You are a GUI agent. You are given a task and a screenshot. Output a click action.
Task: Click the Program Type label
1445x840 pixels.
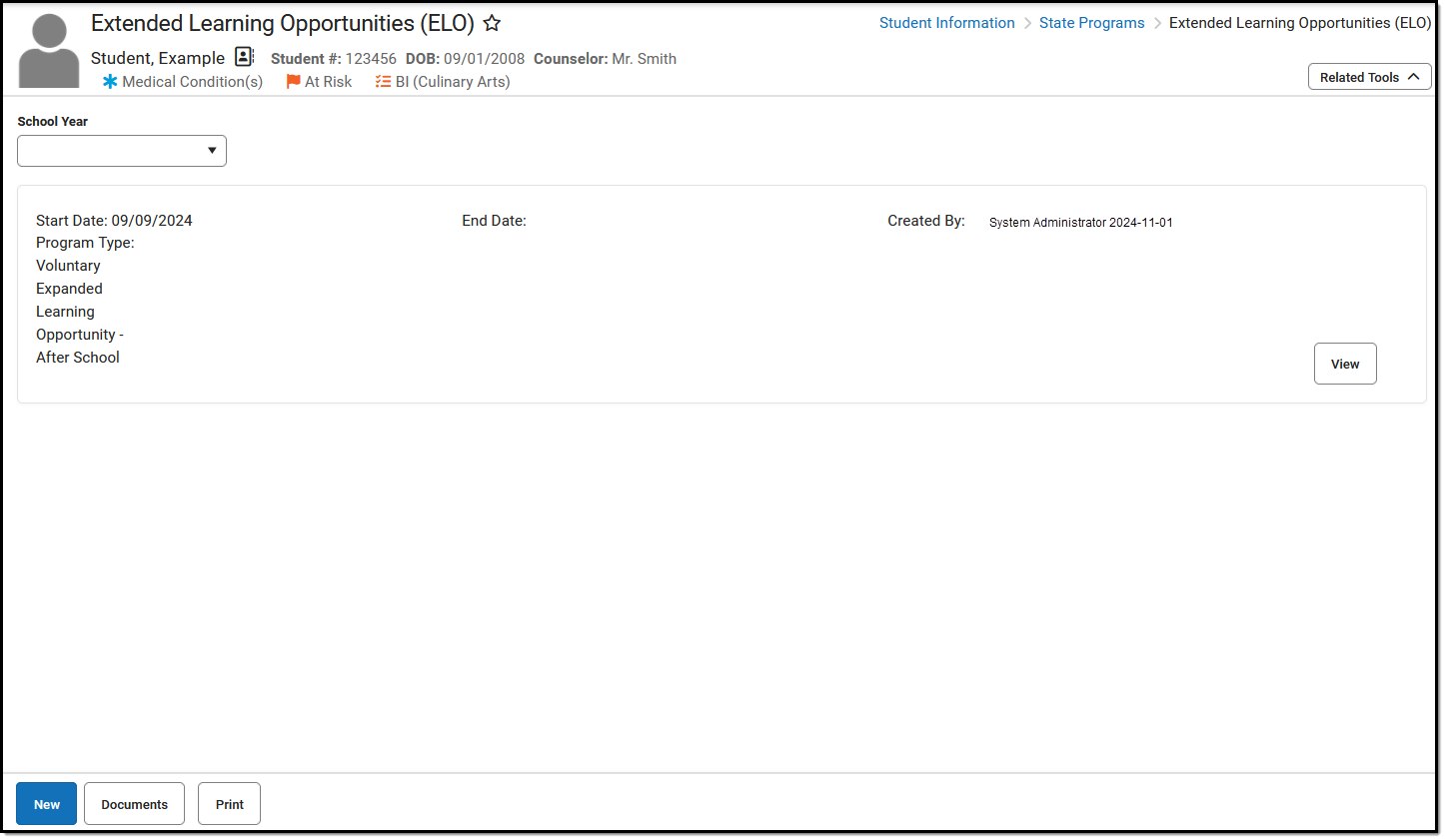[85, 243]
